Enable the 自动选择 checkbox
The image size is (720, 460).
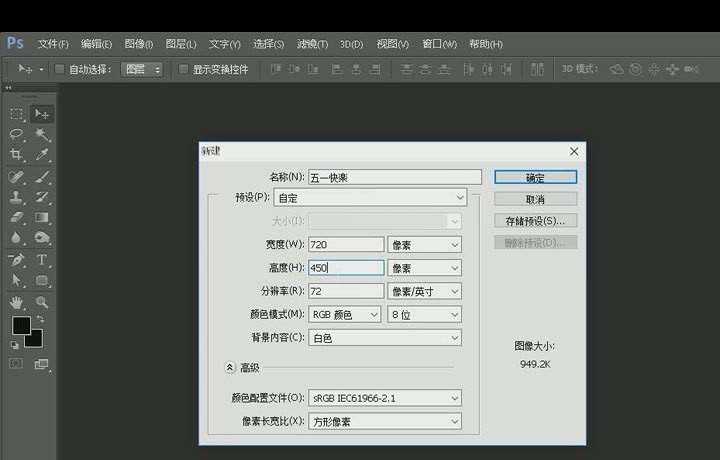point(60,69)
